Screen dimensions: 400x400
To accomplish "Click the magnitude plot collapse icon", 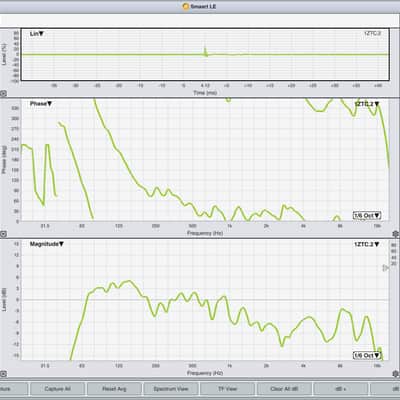I will coord(3,374).
